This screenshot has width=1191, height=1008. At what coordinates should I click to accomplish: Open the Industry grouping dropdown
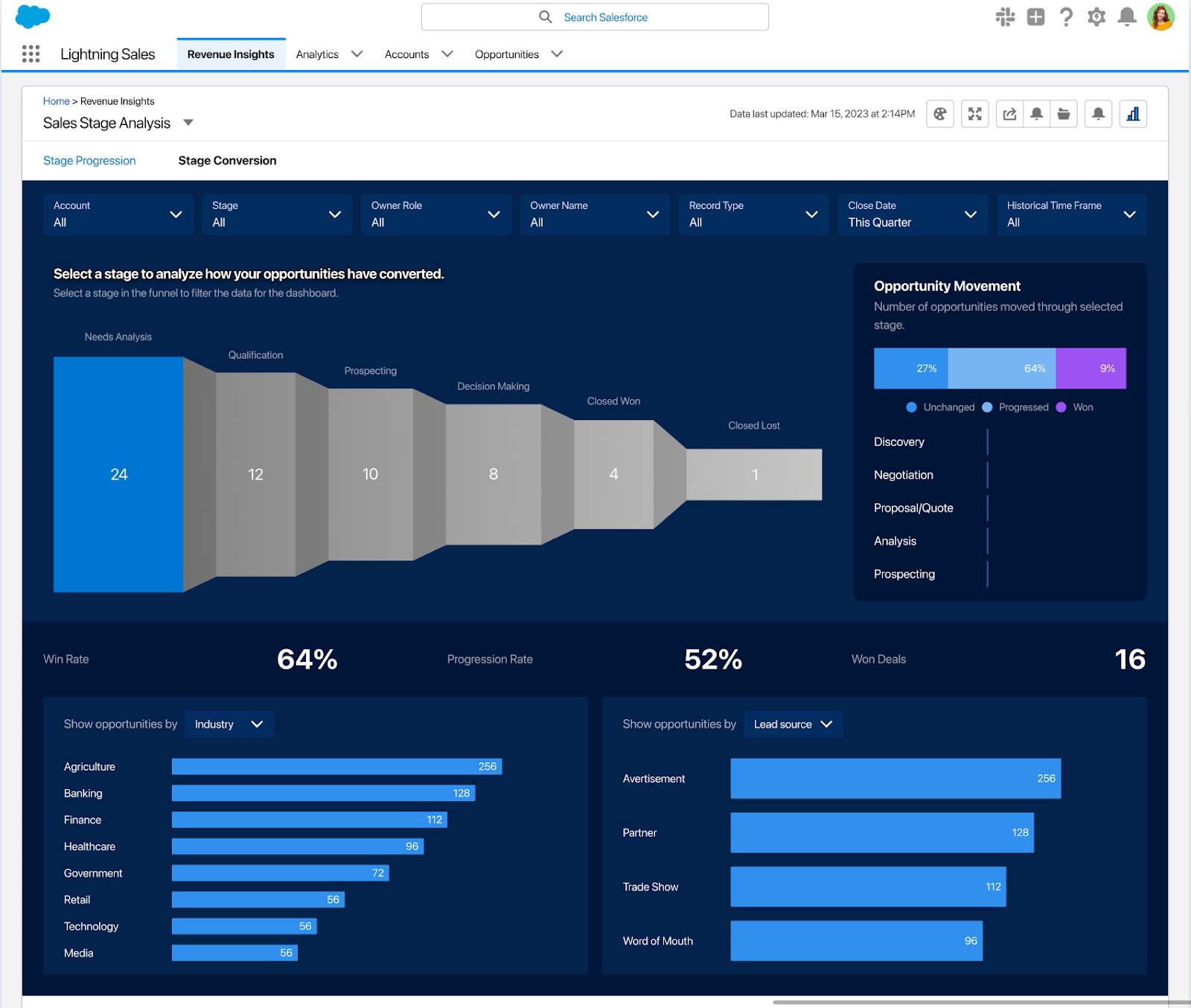[229, 724]
